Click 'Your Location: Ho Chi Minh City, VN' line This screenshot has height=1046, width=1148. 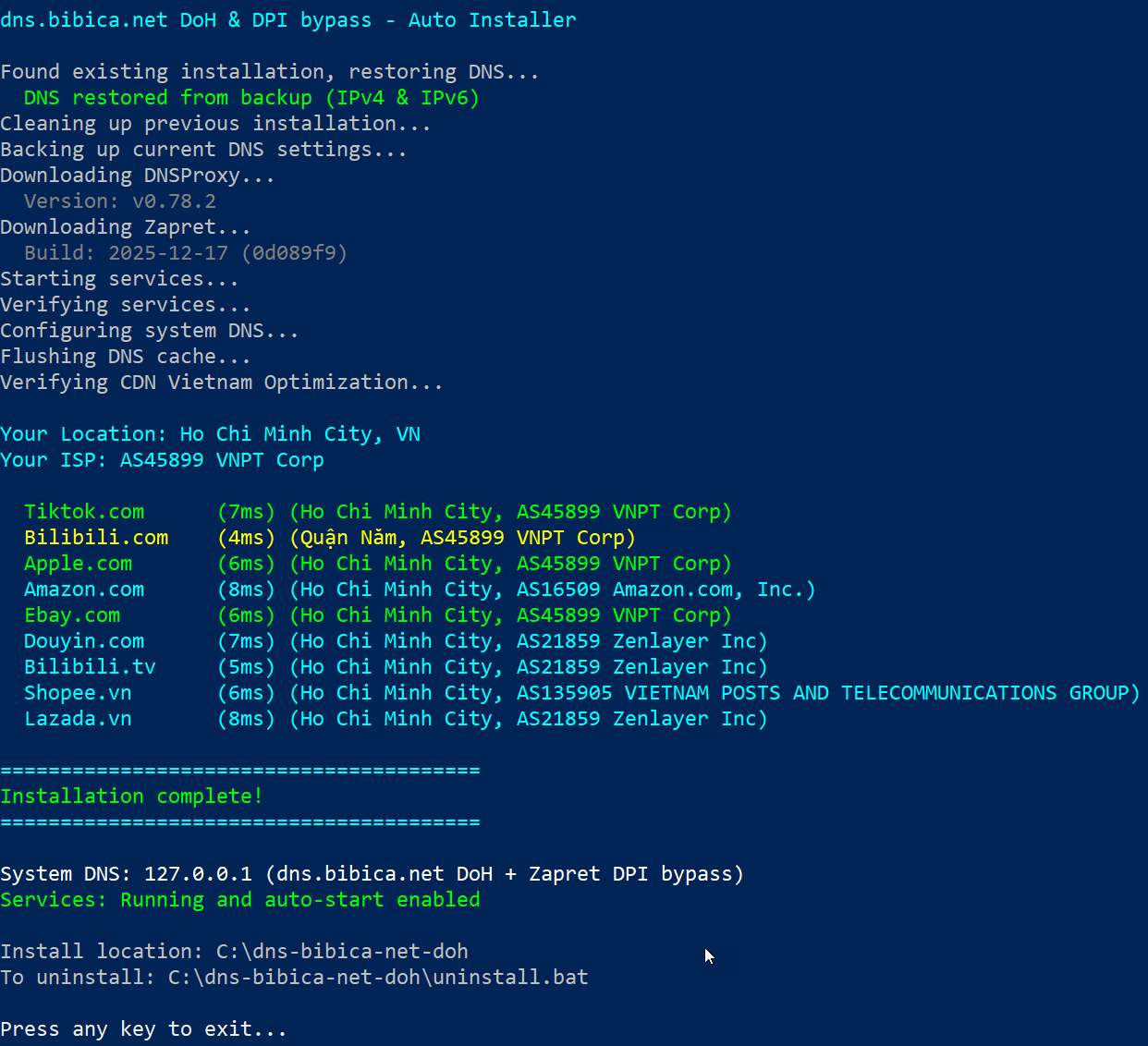(210, 434)
